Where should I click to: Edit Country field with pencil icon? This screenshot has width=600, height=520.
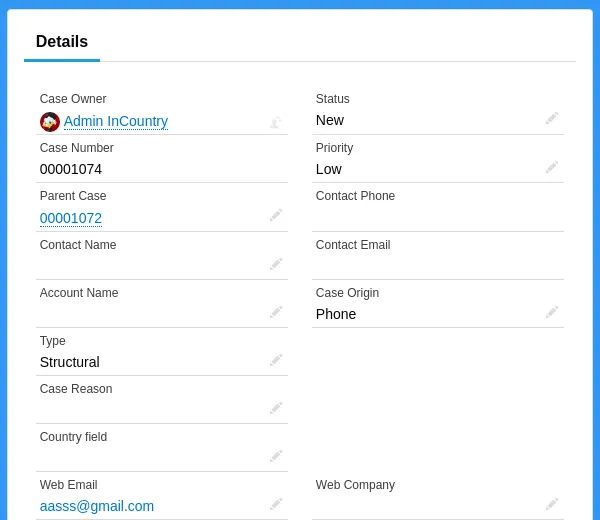[276, 456]
